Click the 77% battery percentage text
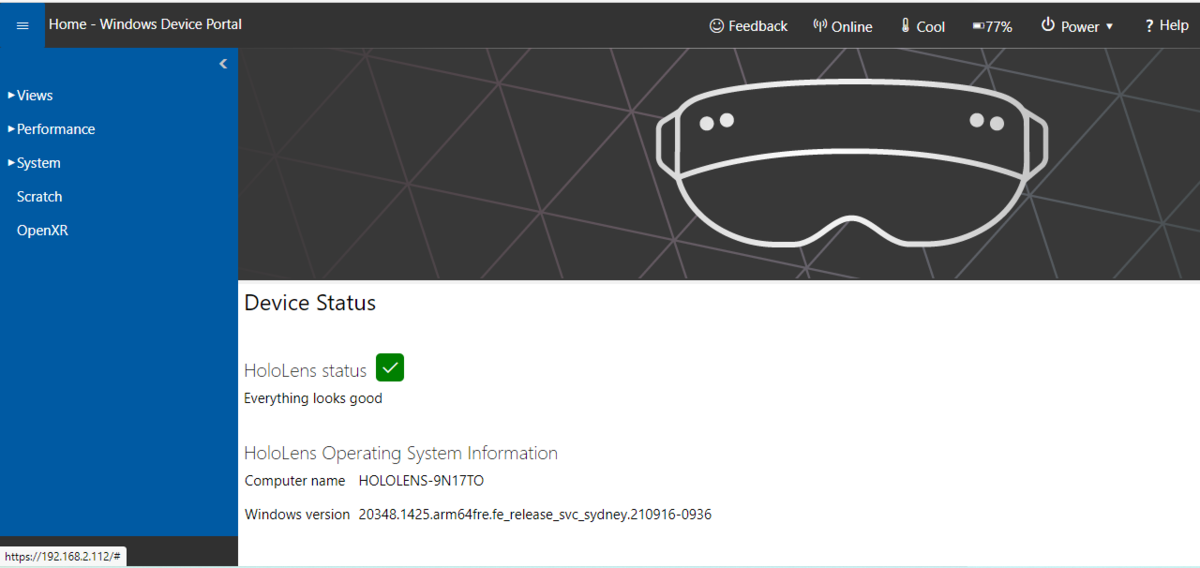 999,27
